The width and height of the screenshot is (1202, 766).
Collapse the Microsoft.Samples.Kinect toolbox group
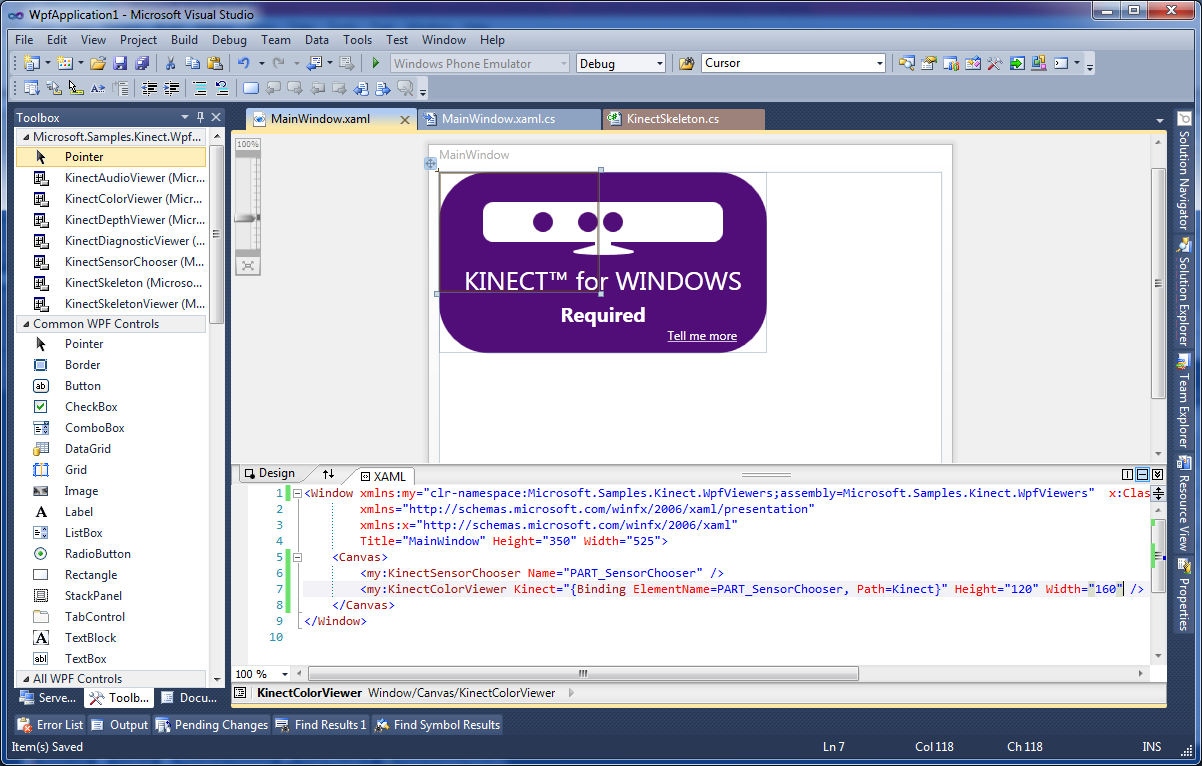point(24,137)
